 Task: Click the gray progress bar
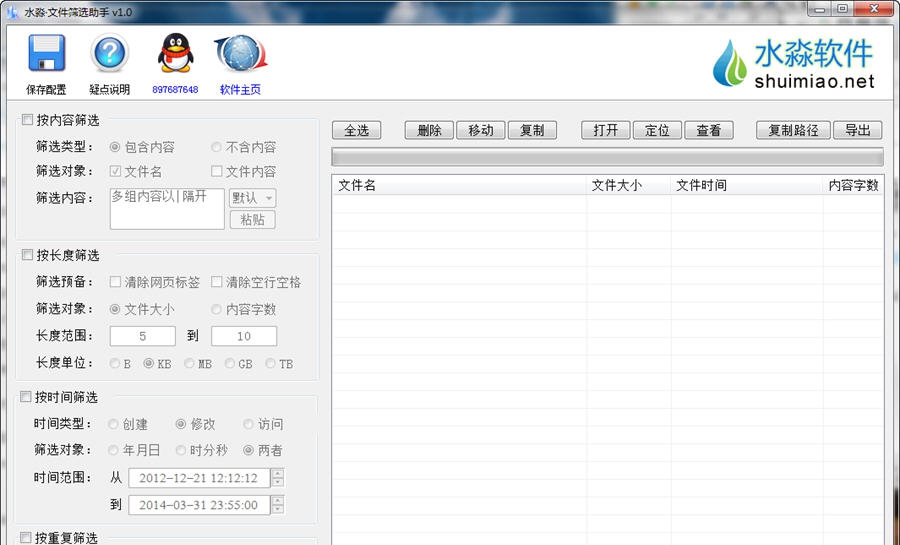pos(607,157)
